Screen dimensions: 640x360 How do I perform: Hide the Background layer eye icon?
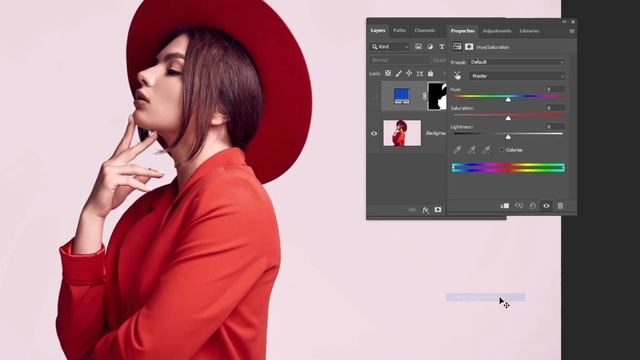point(374,133)
